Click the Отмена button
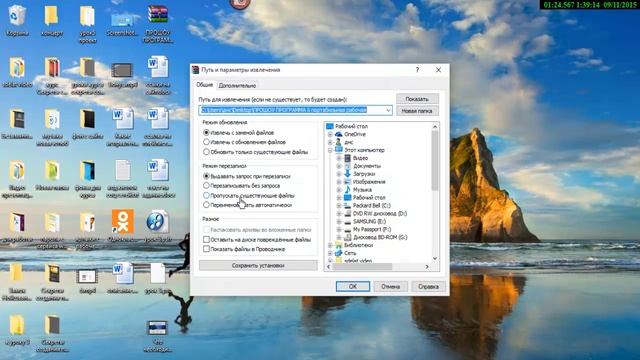Screen dimensions: 640x360 pos(391,287)
